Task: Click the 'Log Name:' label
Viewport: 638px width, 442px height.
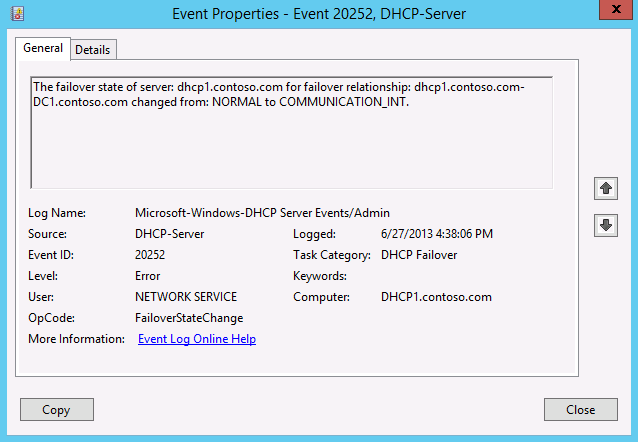Action: click(57, 213)
